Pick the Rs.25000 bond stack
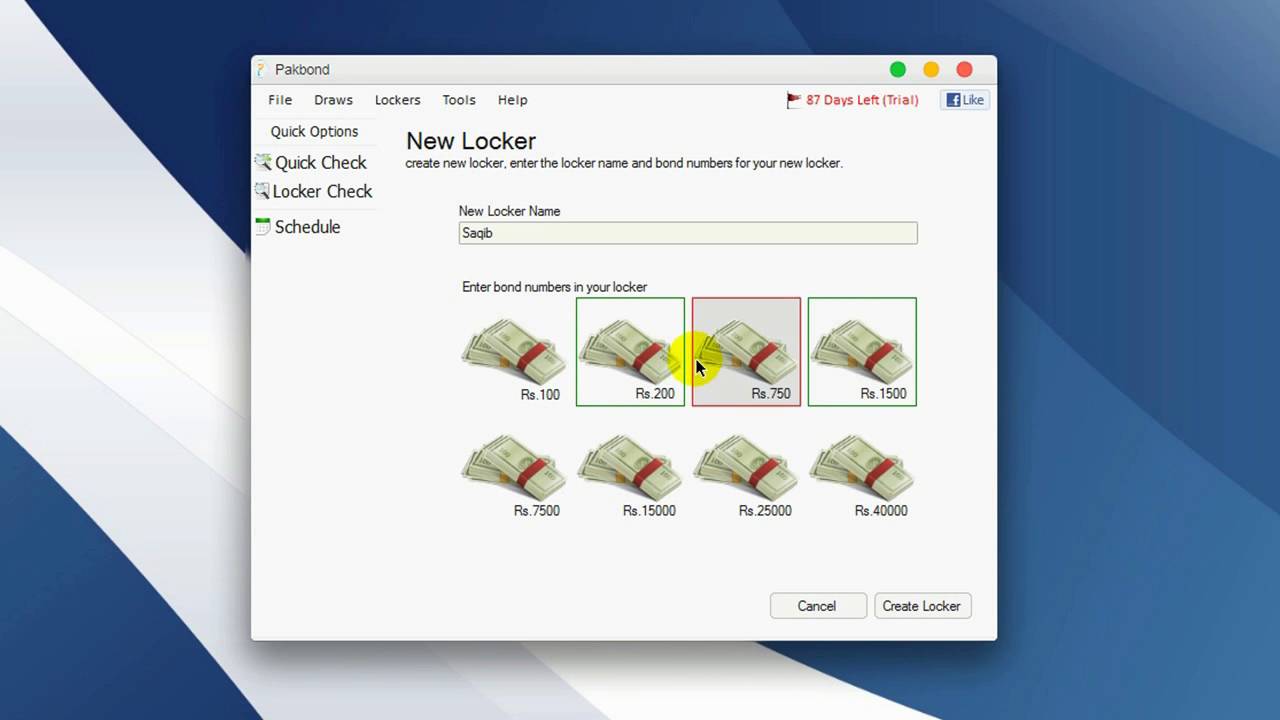Viewport: 1280px width, 720px height. (x=746, y=468)
